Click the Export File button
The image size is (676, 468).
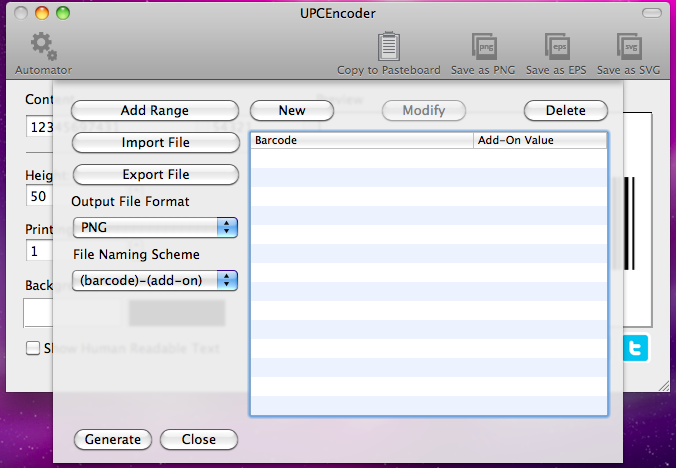(x=156, y=175)
